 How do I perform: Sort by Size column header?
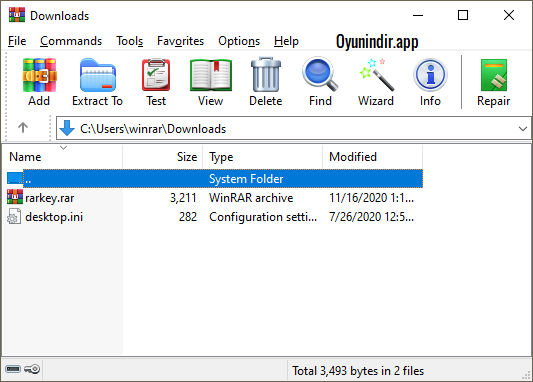(x=162, y=157)
